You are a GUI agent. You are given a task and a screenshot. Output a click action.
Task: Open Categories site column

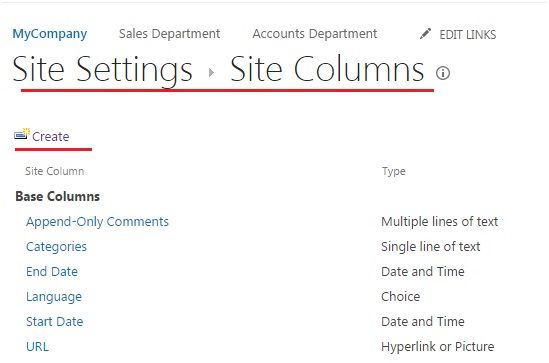click(56, 247)
